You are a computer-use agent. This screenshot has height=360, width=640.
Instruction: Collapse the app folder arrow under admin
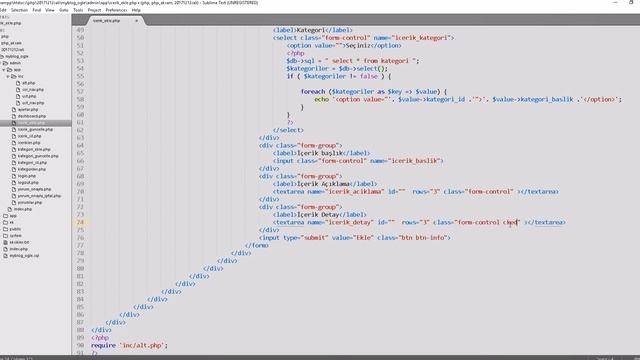point(4,70)
